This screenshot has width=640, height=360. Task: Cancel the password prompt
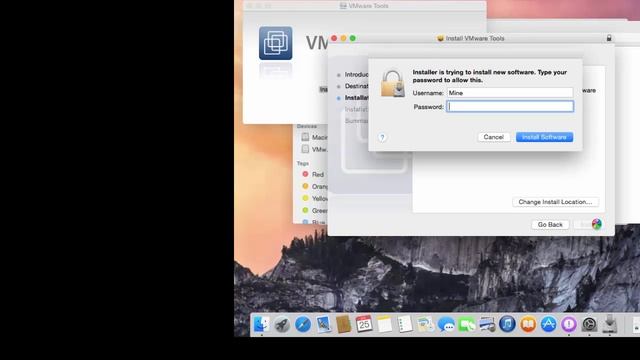(493, 137)
